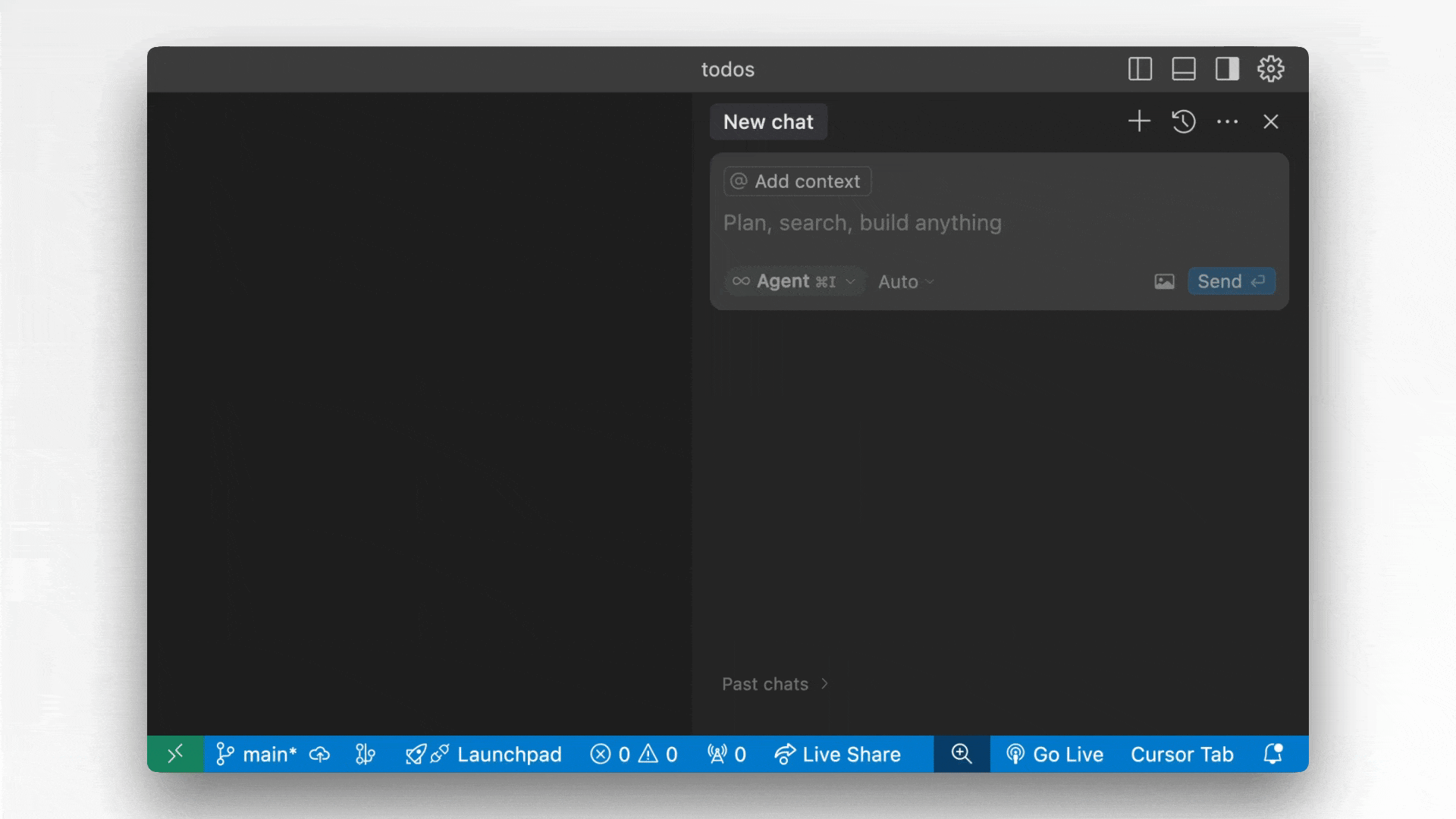Select the New chat tab
This screenshot has height=819, width=1456.
(768, 122)
